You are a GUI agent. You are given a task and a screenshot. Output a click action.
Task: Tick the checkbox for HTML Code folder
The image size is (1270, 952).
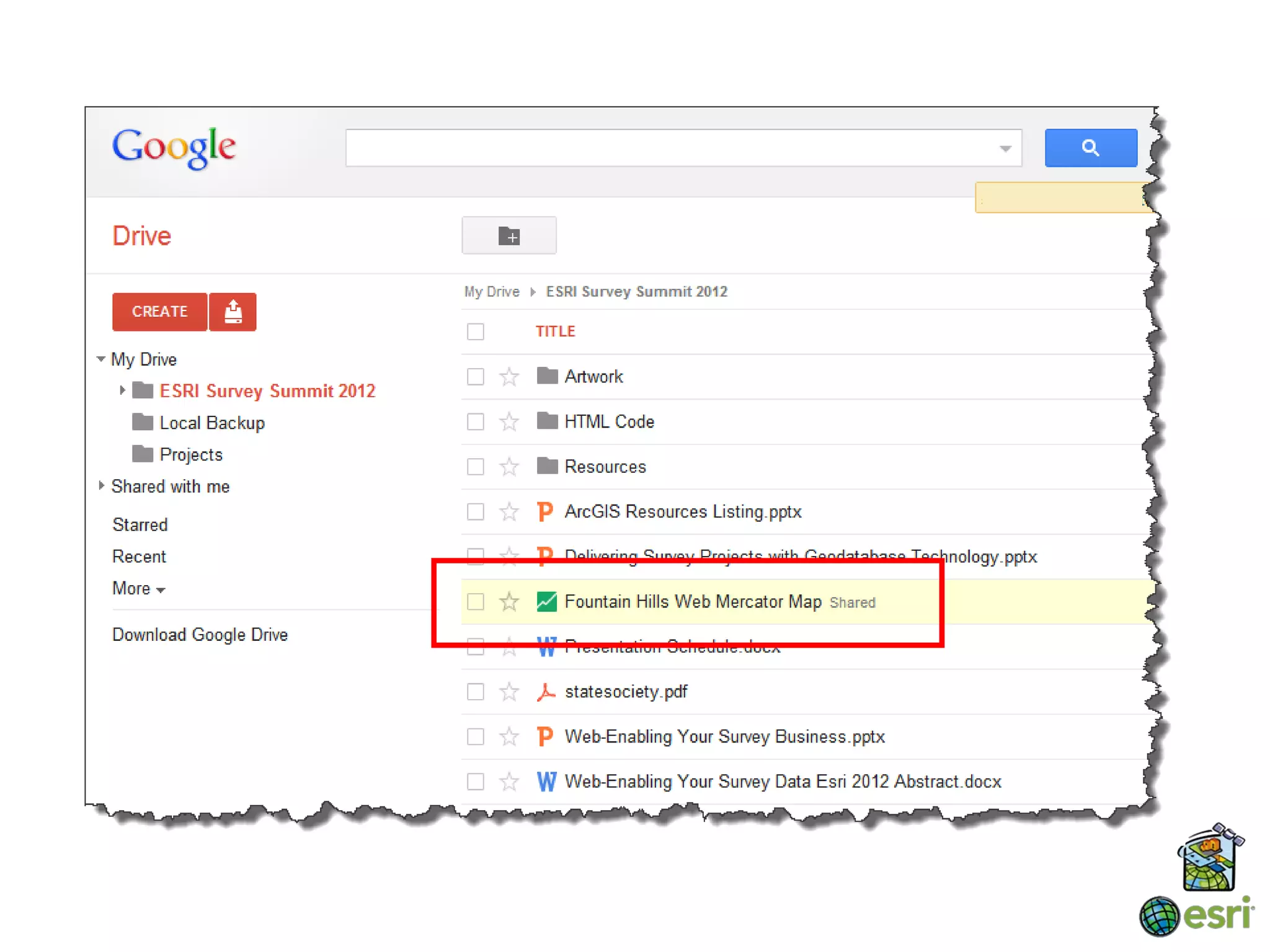pyautogui.click(x=476, y=421)
